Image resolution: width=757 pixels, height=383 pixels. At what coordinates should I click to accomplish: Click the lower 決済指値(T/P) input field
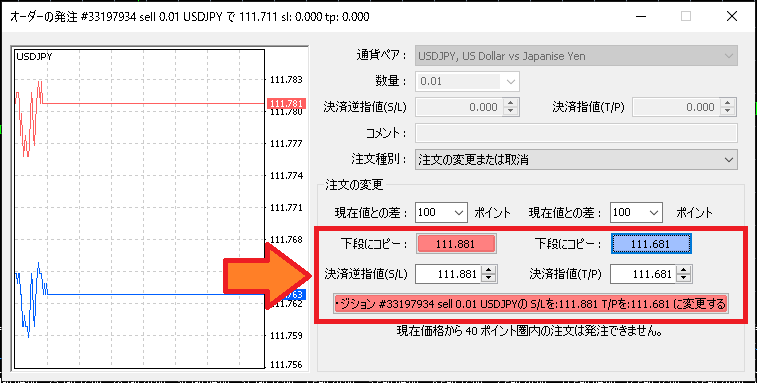(644, 274)
